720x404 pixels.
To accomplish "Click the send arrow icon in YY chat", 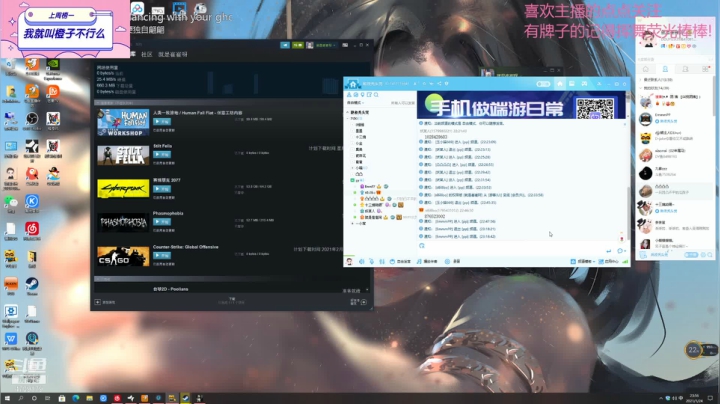I will 608,251.
